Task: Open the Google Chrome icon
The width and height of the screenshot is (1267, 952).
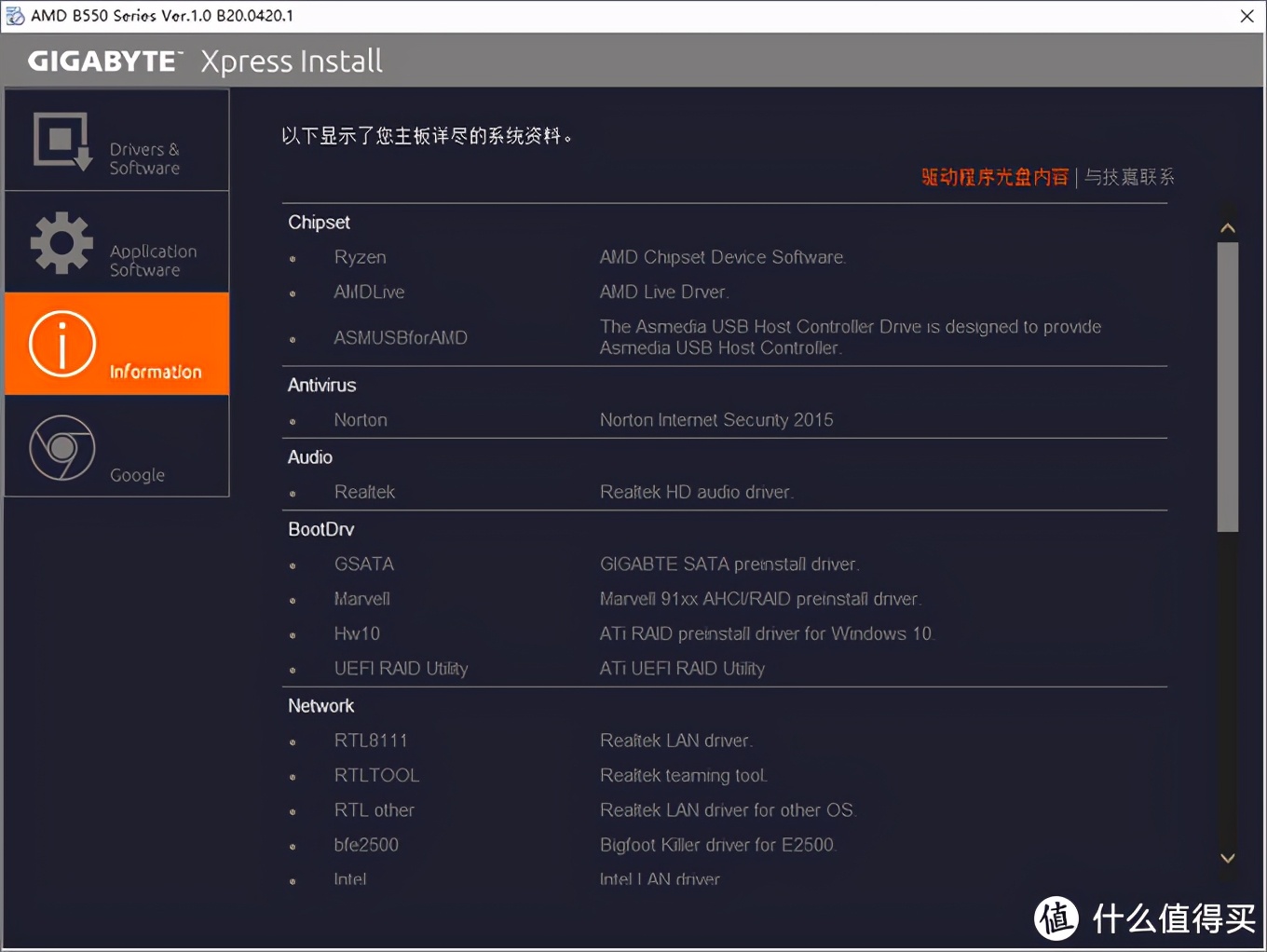Action: [x=62, y=447]
